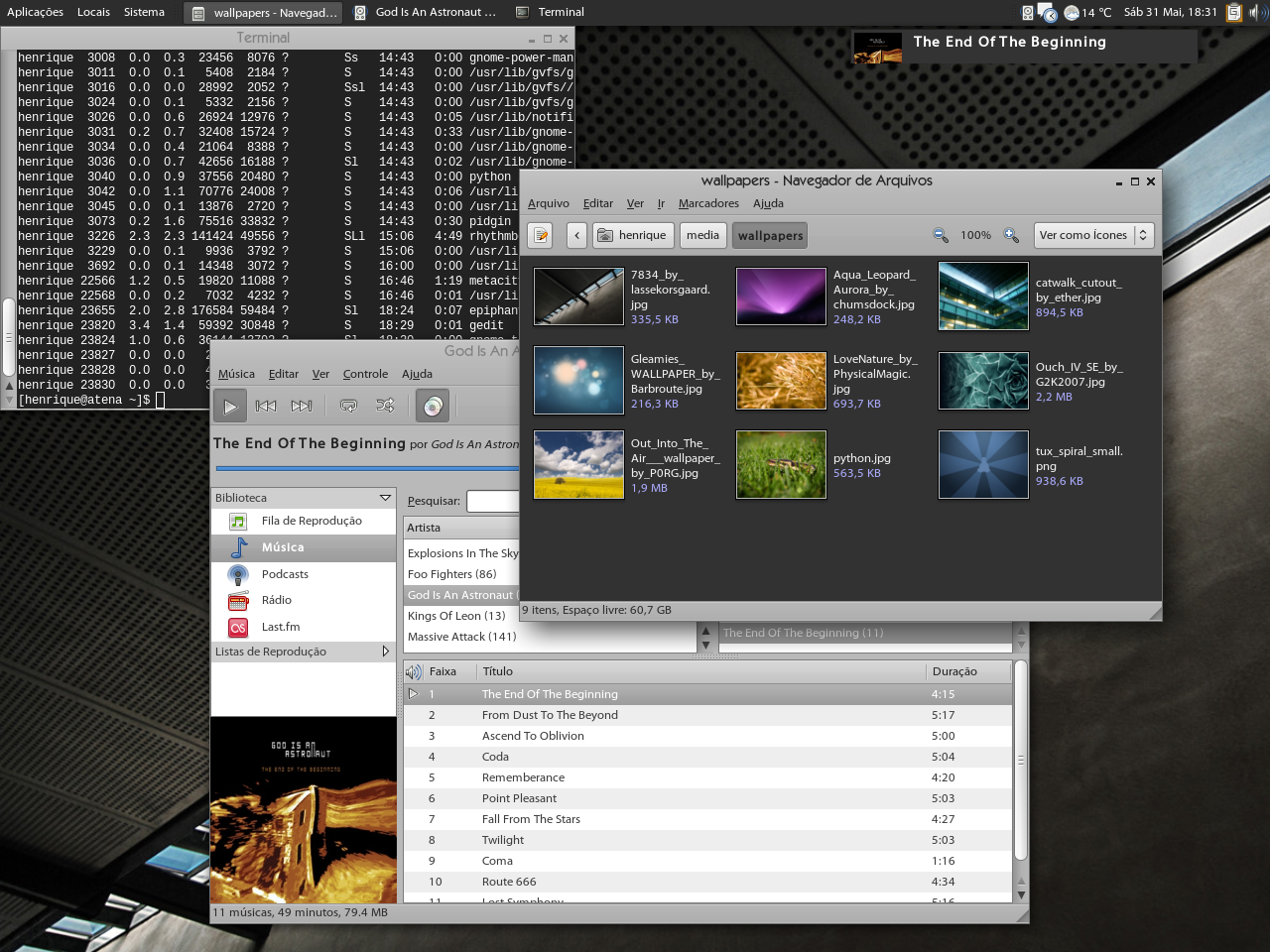Select 7834_by_lassekorsgaard.jpg thumbnail
Image resolution: width=1270 pixels, height=952 pixels.
[x=578, y=297]
